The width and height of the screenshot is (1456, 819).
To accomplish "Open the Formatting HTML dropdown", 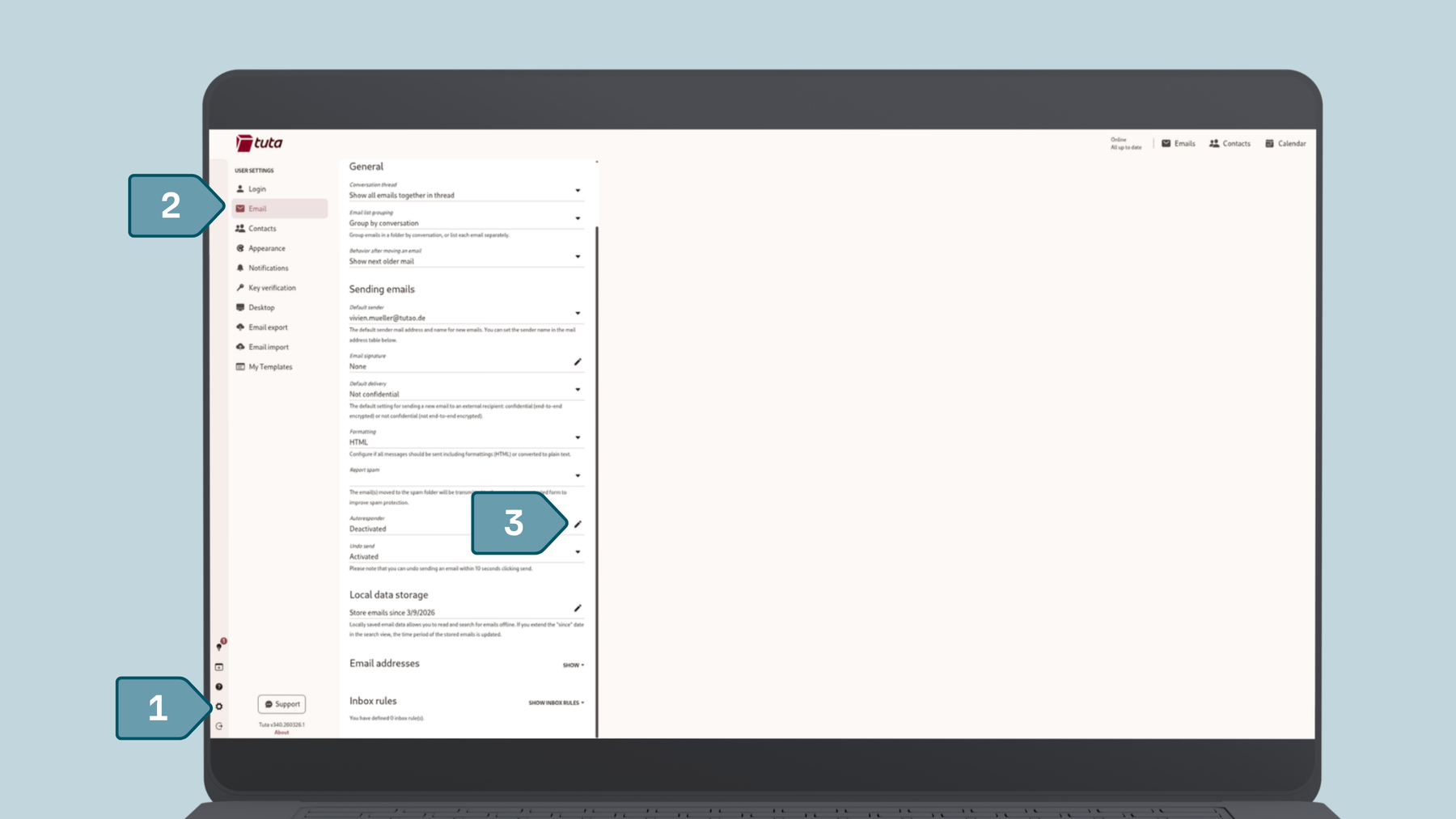I will (x=578, y=437).
